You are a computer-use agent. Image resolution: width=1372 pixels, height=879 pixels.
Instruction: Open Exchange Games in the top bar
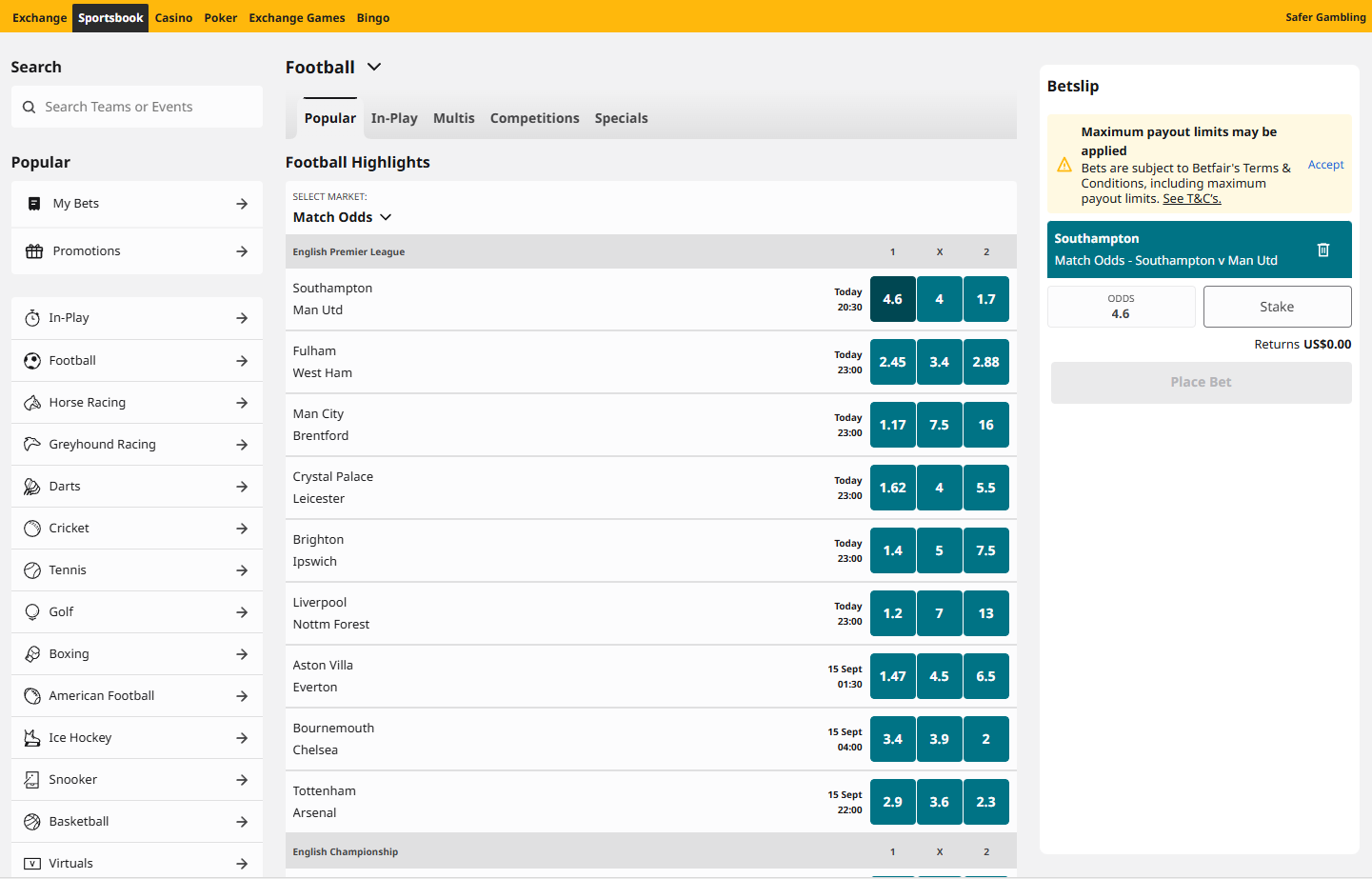(x=297, y=18)
